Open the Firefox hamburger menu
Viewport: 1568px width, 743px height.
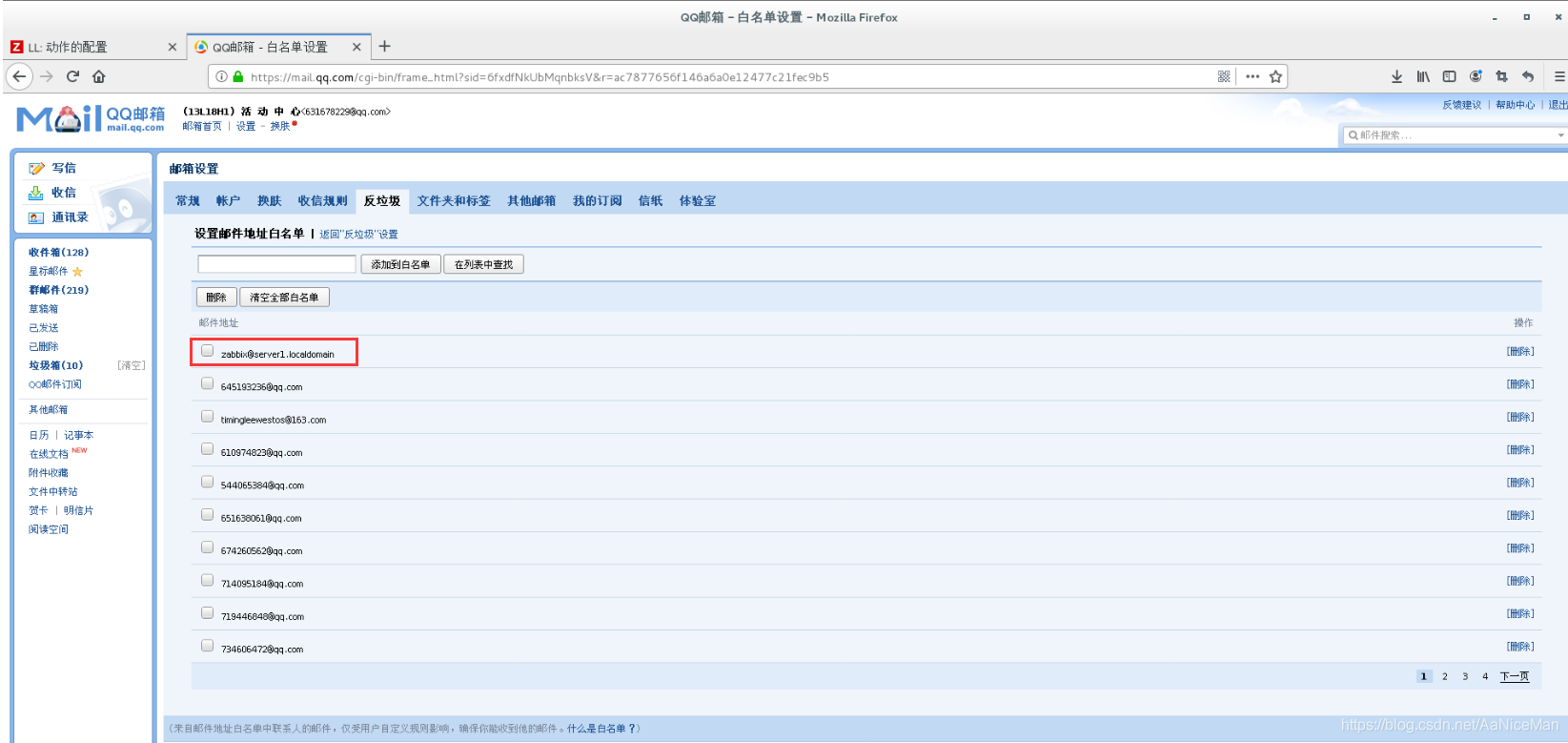click(1559, 76)
